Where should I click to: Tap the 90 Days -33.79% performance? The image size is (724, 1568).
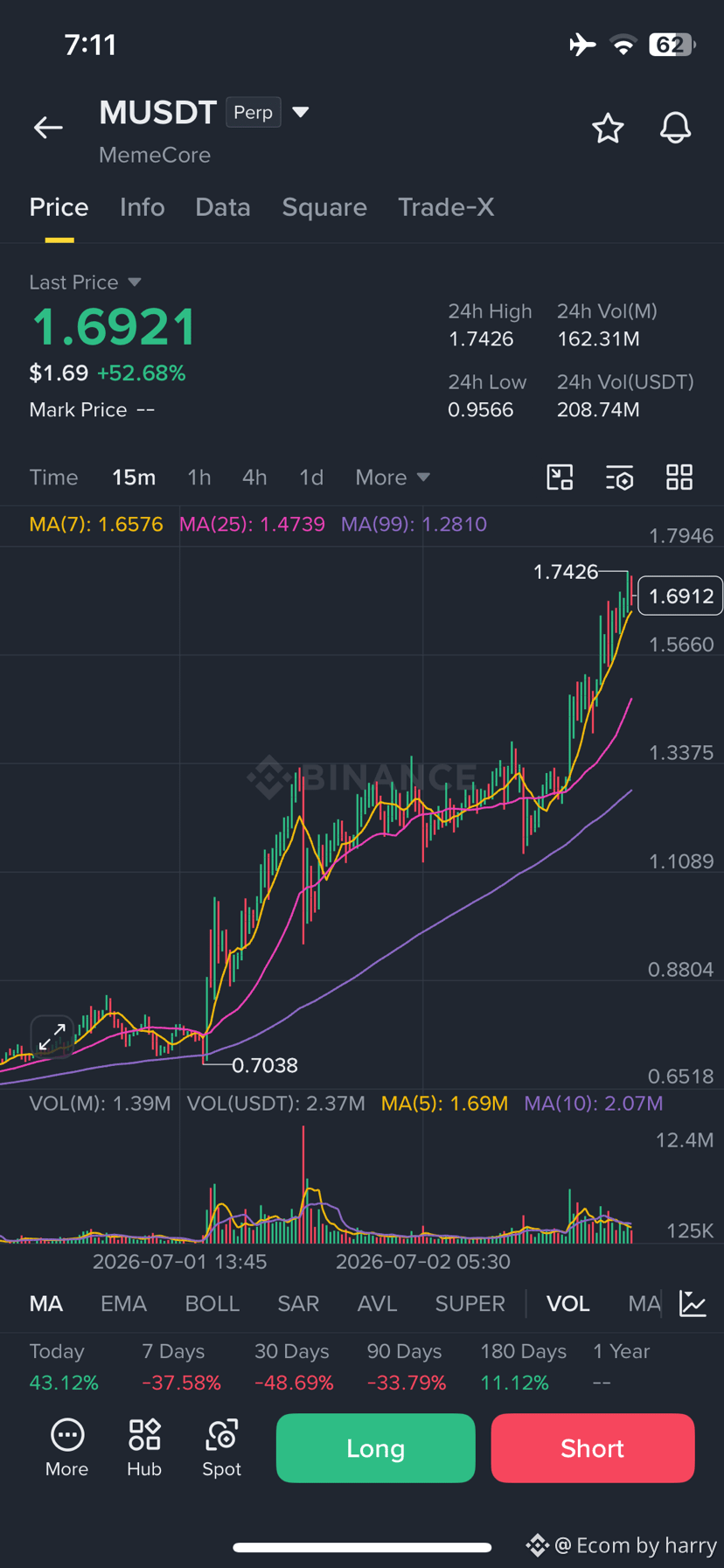(x=407, y=1367)
